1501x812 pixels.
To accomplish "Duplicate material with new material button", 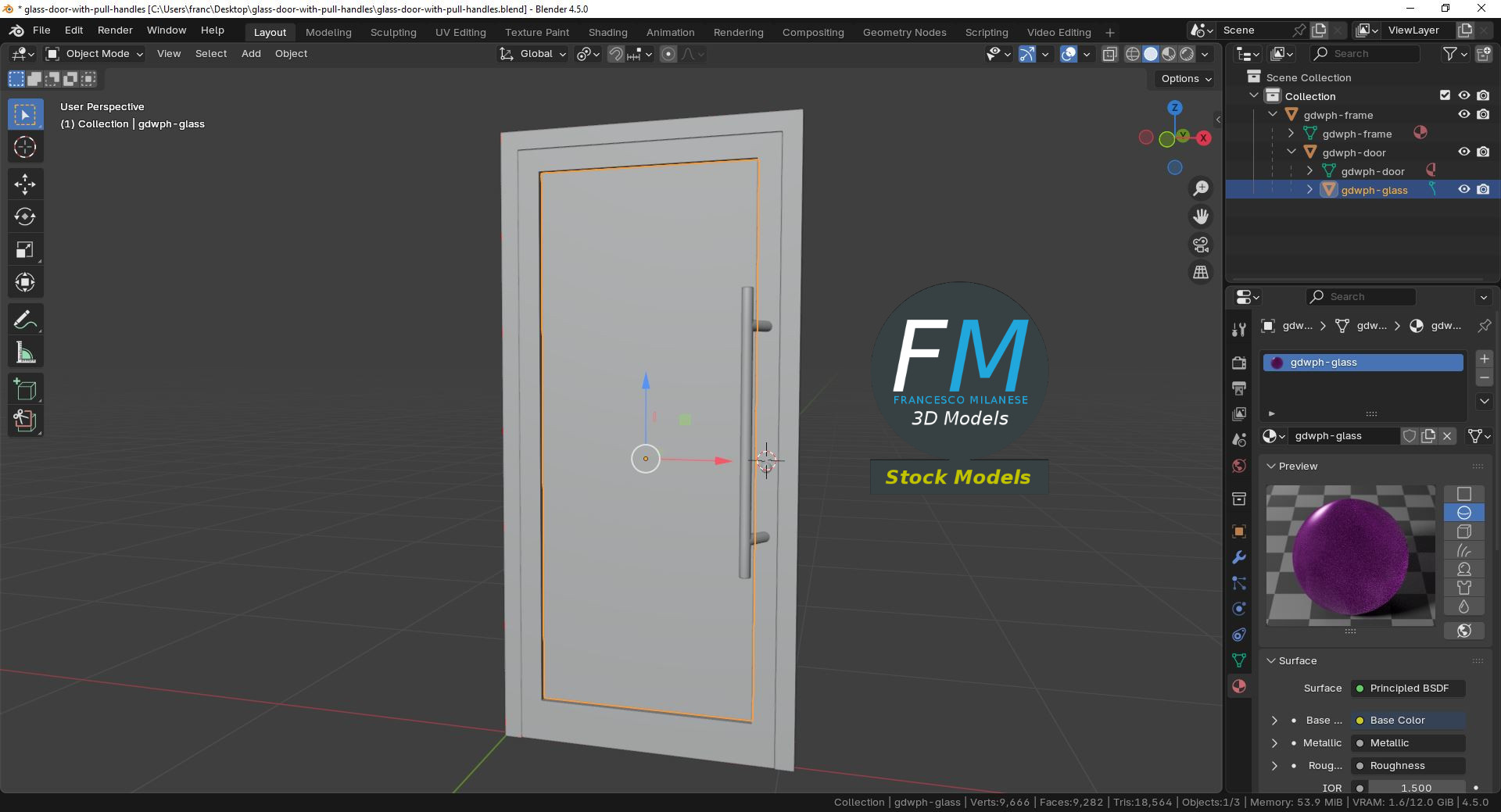I will (x=1428, y=436).
